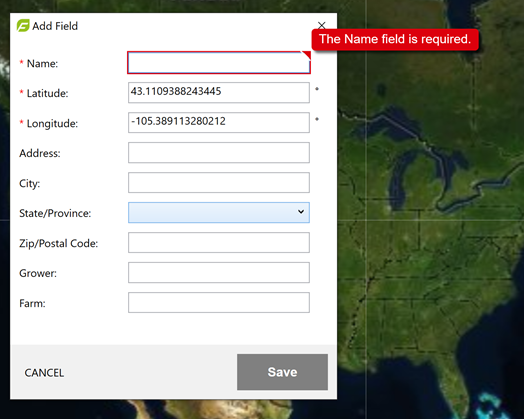Click the red Name required tooltip
This screenshot has height=419, width=524.
pyautogui.click(x=395, y=39)
